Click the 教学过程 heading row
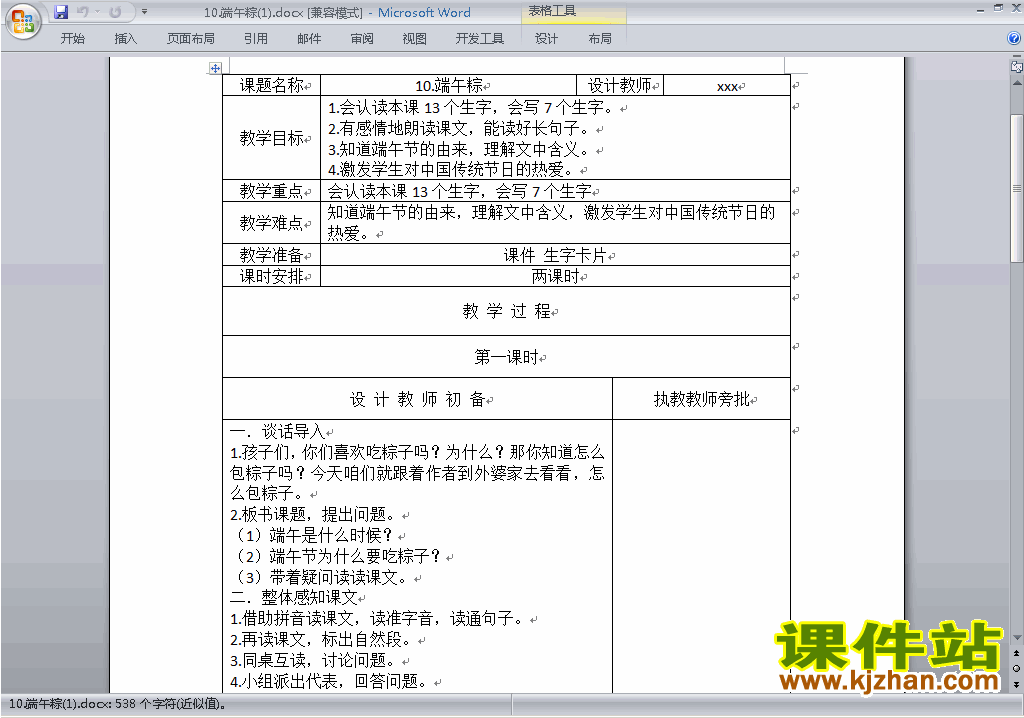This screenshot has height=718, width=1024. point(506,311)
